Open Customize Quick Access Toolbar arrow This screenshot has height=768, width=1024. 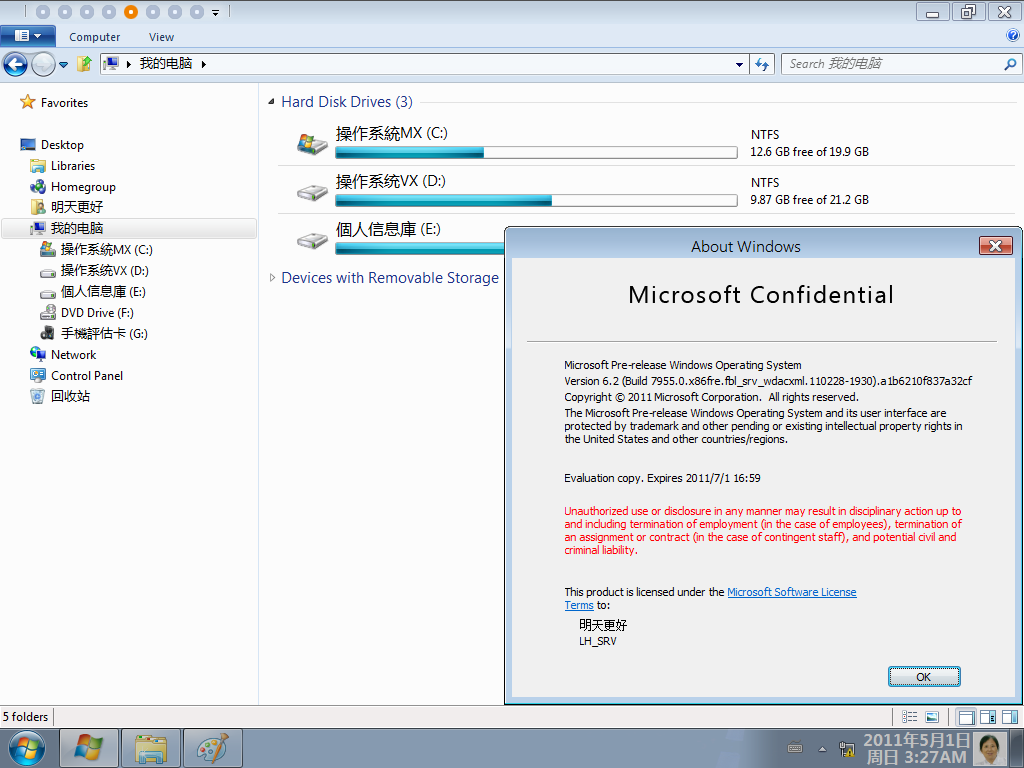tap(216, 12)
